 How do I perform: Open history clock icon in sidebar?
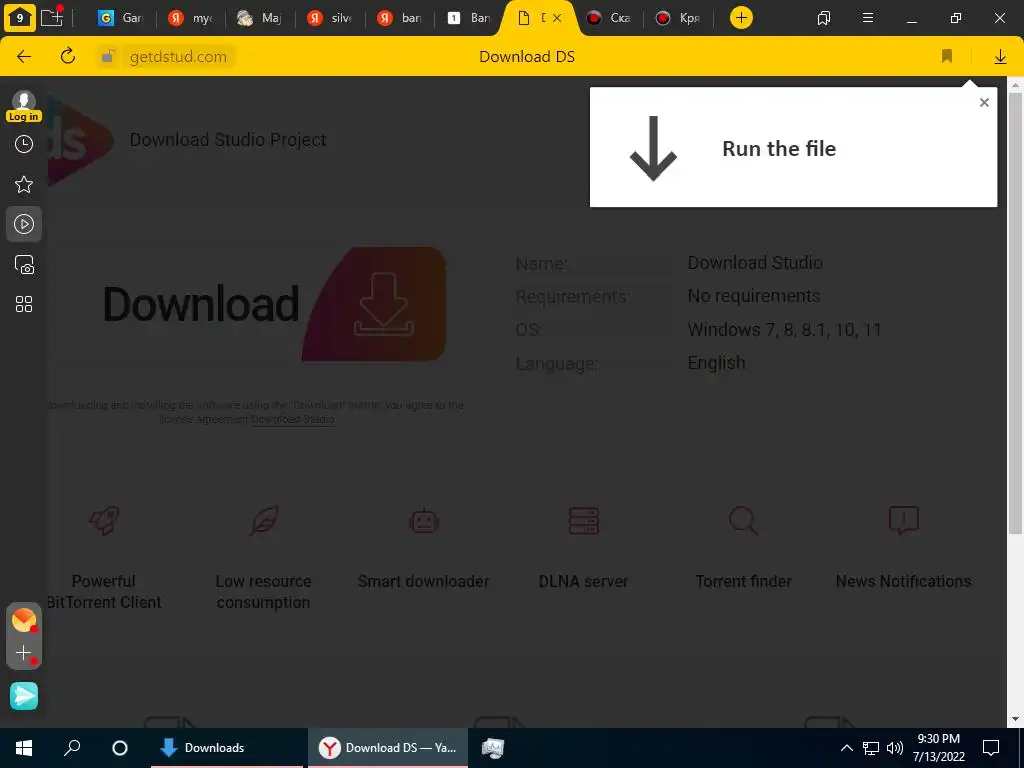tap(24, 144)
